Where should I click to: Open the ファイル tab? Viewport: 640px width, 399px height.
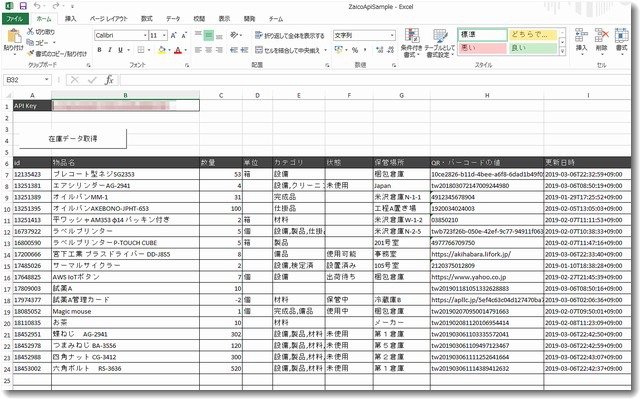(x=15, y=19)
